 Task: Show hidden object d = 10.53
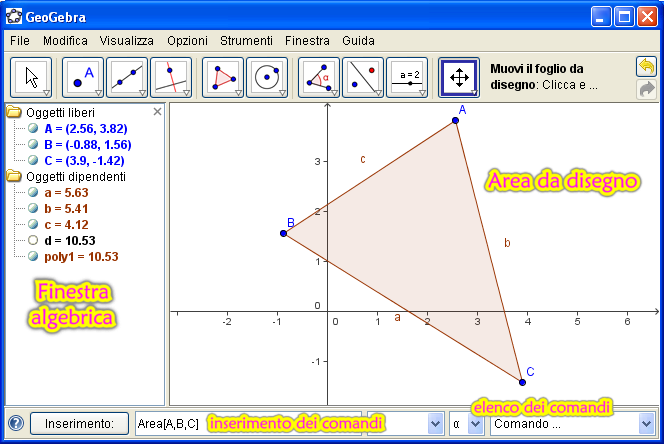pyautogui.click(x=33, y=240)
